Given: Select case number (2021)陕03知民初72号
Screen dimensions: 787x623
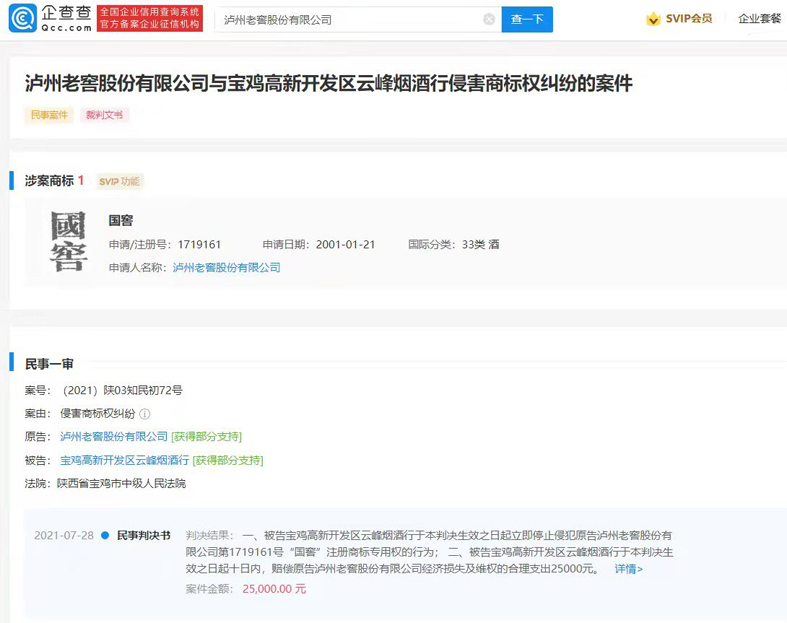Looking at the screenshot, I should [122, 391].
